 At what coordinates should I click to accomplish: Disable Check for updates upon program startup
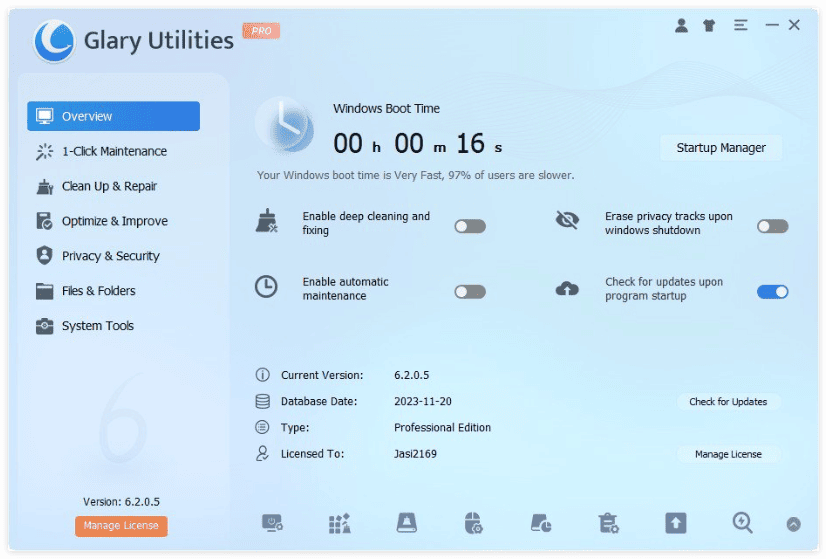click(772, 292)
